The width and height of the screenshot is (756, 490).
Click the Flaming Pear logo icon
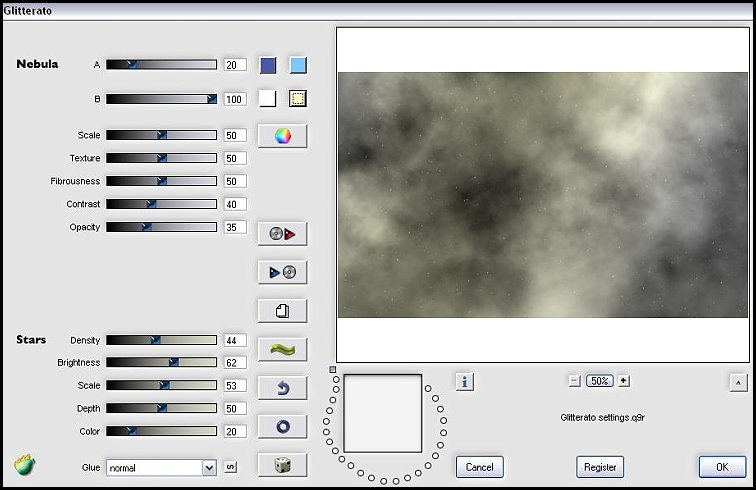point(25,465)
